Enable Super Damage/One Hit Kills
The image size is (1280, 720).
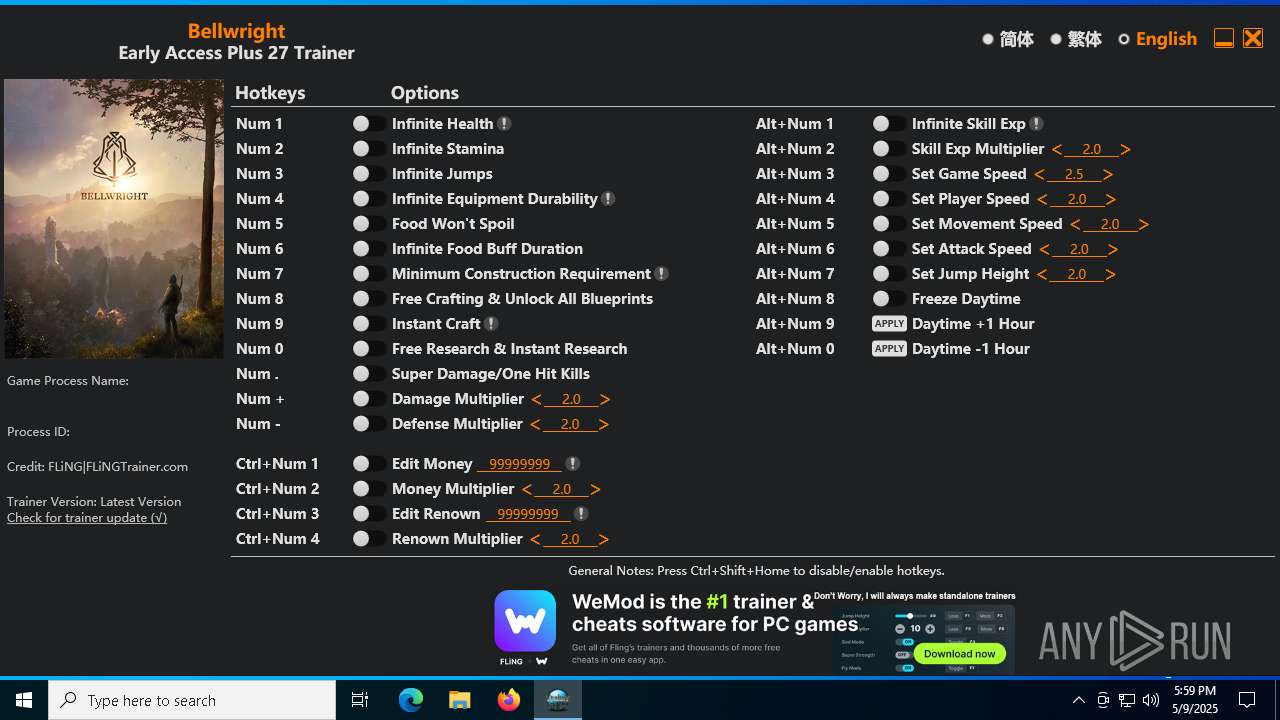(x=369, y=374)
